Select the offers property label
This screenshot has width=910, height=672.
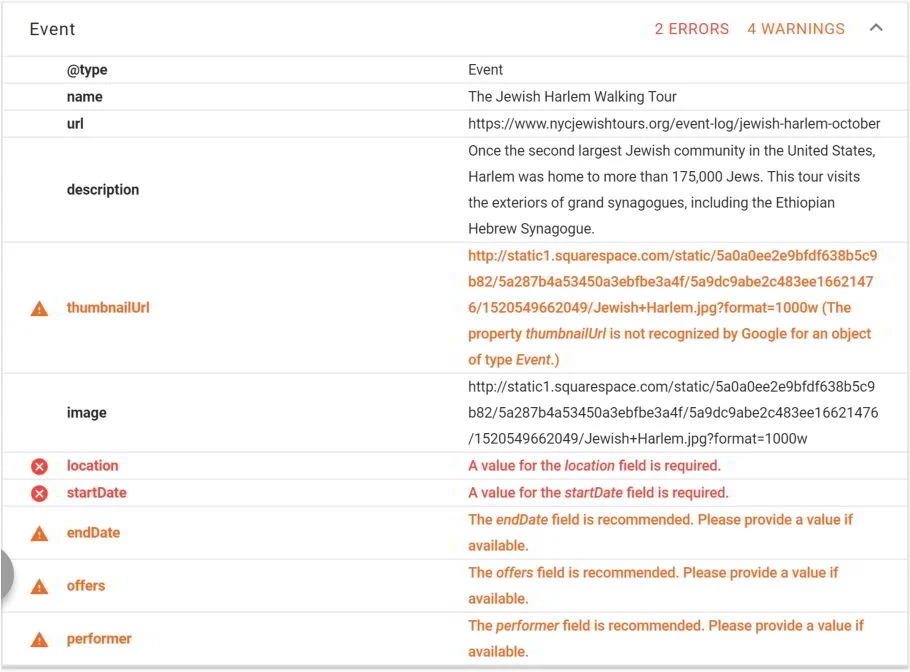[86, 586]
